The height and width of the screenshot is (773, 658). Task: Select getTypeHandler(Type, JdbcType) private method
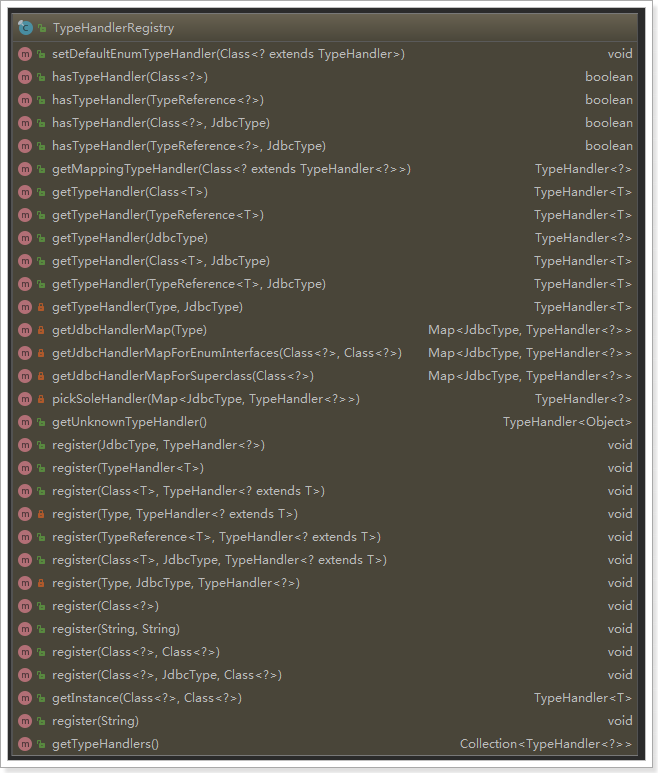tap(147, 307)
